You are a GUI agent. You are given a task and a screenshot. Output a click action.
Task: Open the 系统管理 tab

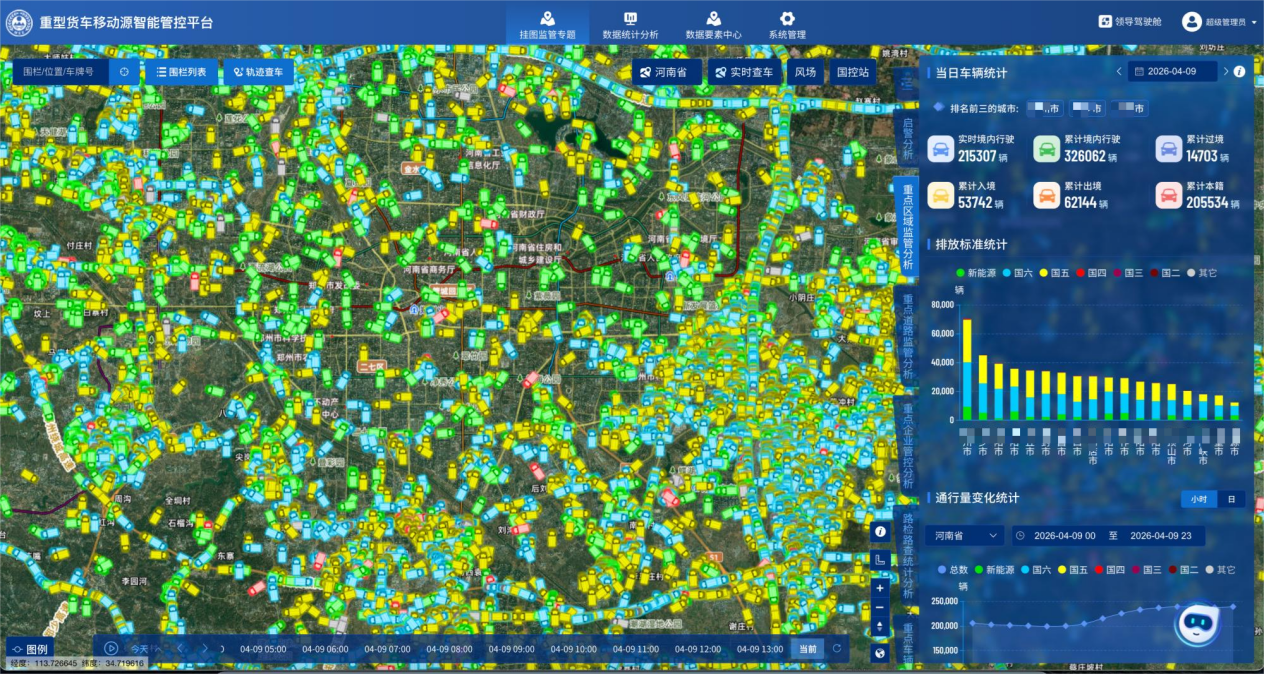click(x=787, y=24)
